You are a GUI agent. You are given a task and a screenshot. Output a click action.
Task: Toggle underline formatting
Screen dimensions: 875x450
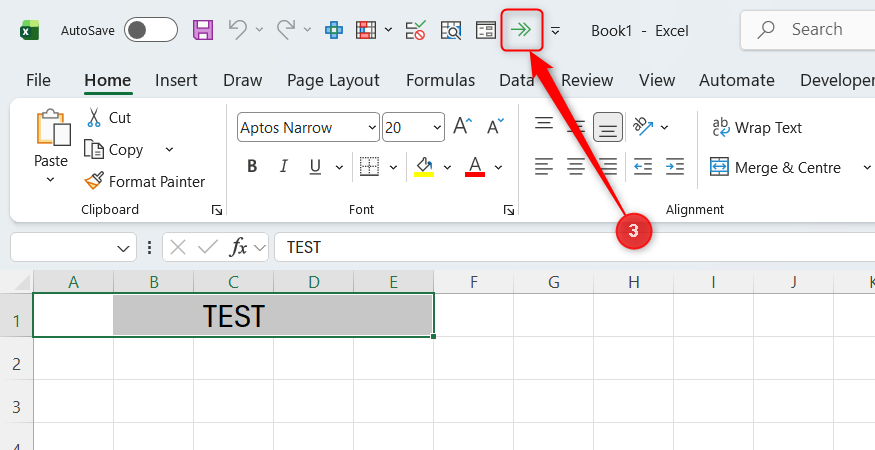(x=315, y=166)
